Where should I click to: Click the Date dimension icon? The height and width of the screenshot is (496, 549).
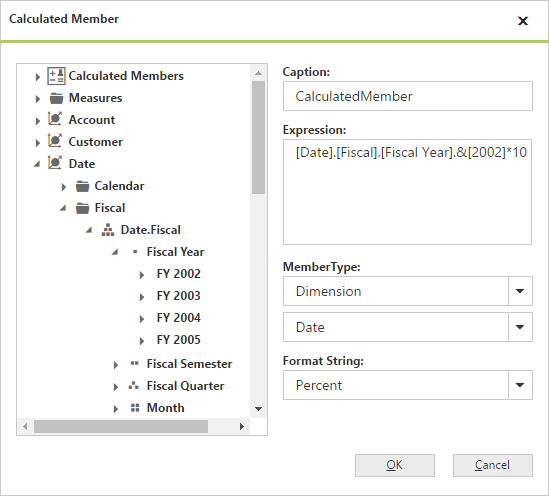click(55, 163)
